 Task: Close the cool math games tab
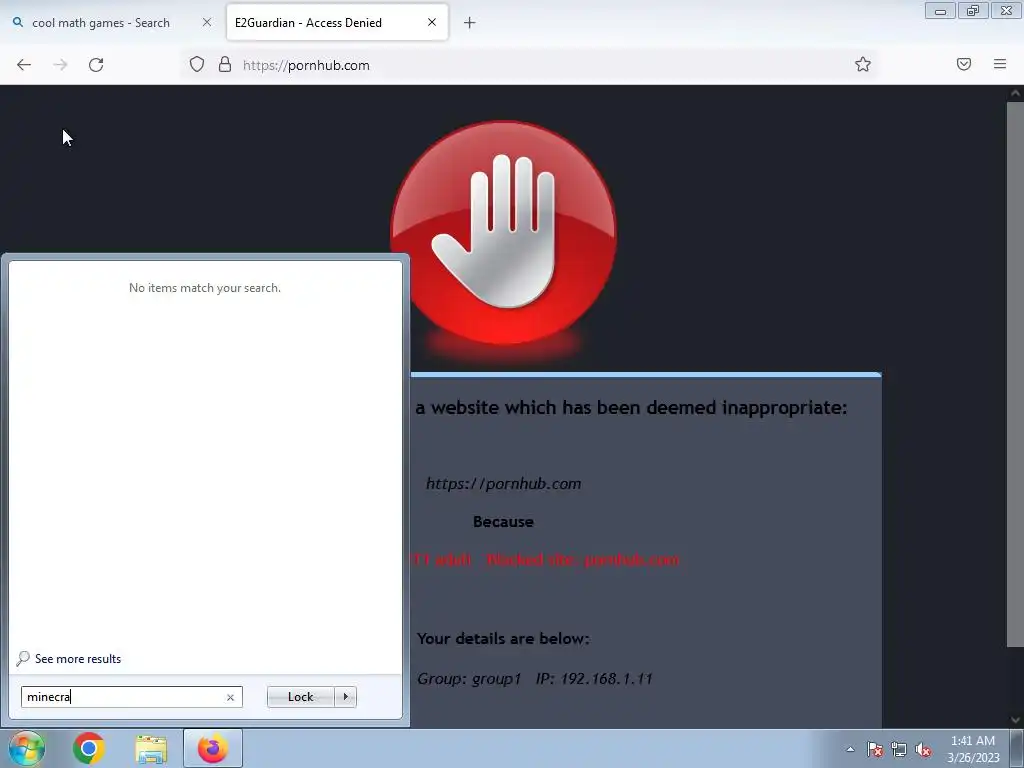click(x=207, y=22)
